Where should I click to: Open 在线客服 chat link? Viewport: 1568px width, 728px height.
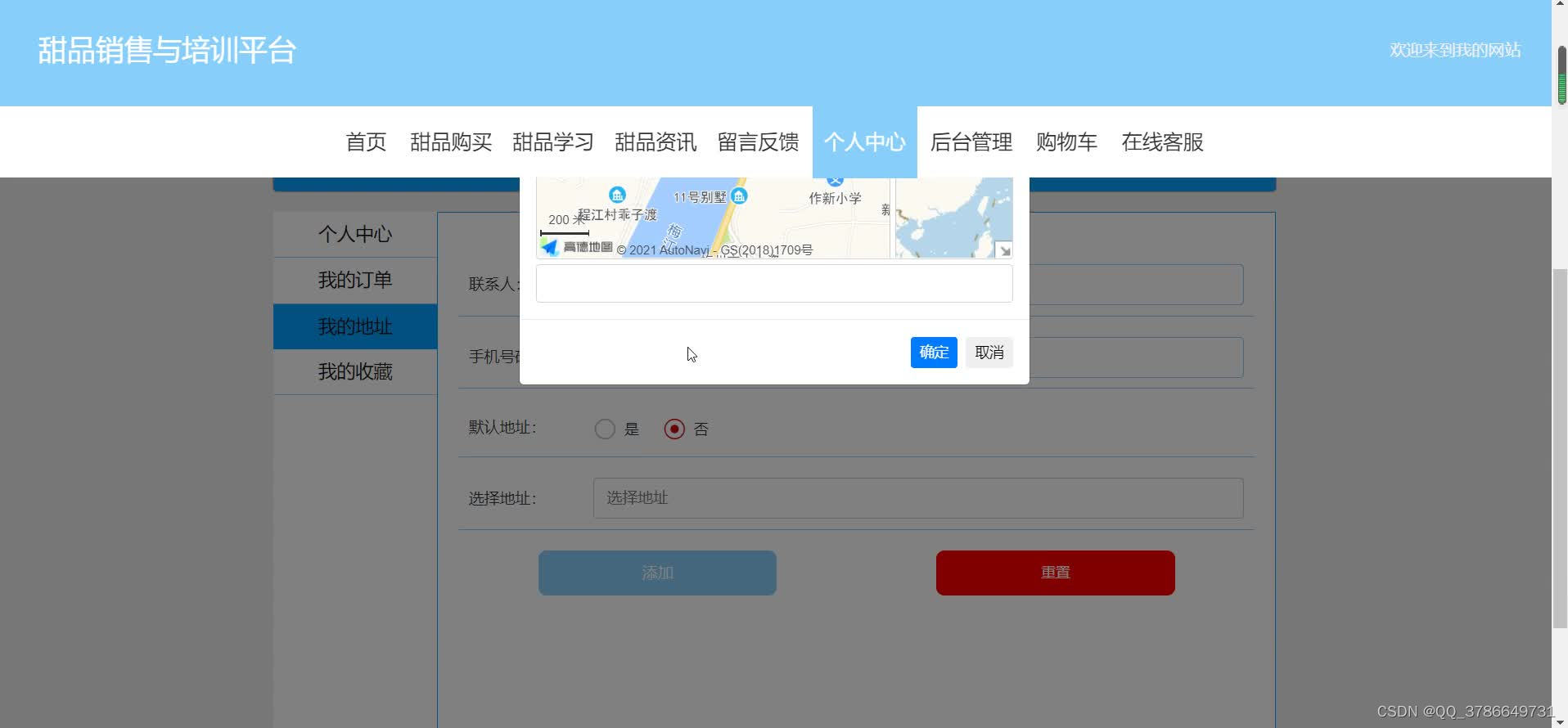pos(1162,142)
